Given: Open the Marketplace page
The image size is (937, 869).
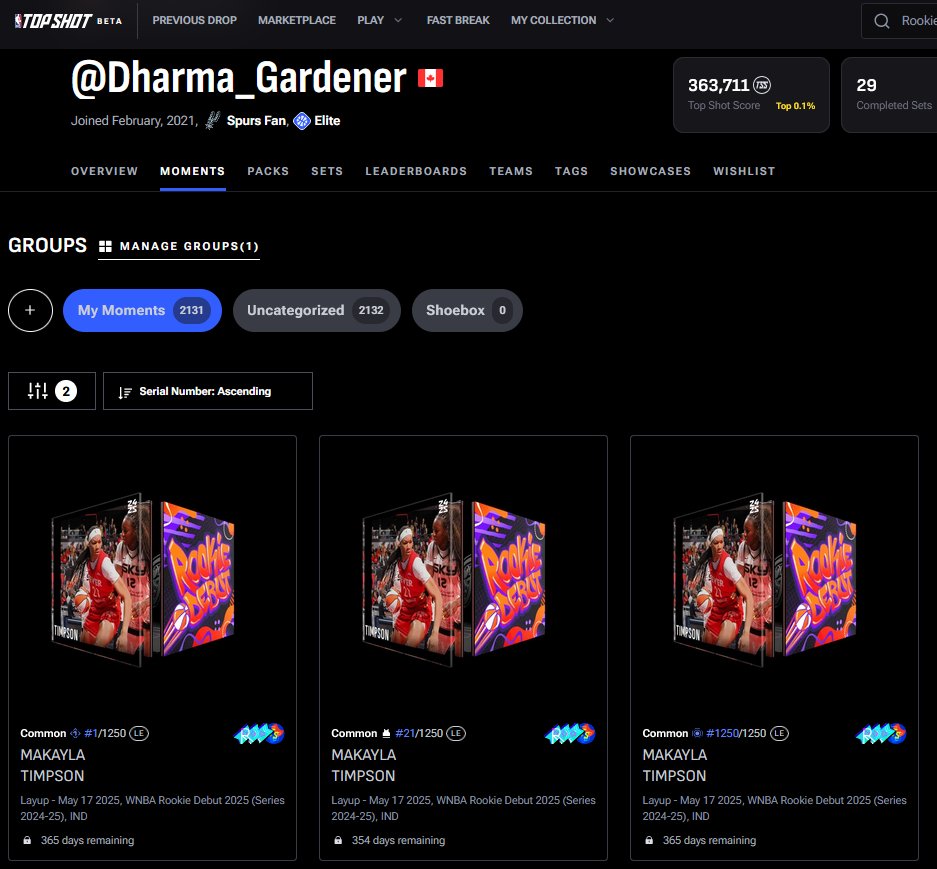Looking at the screenshot, I should coord(297,20).
